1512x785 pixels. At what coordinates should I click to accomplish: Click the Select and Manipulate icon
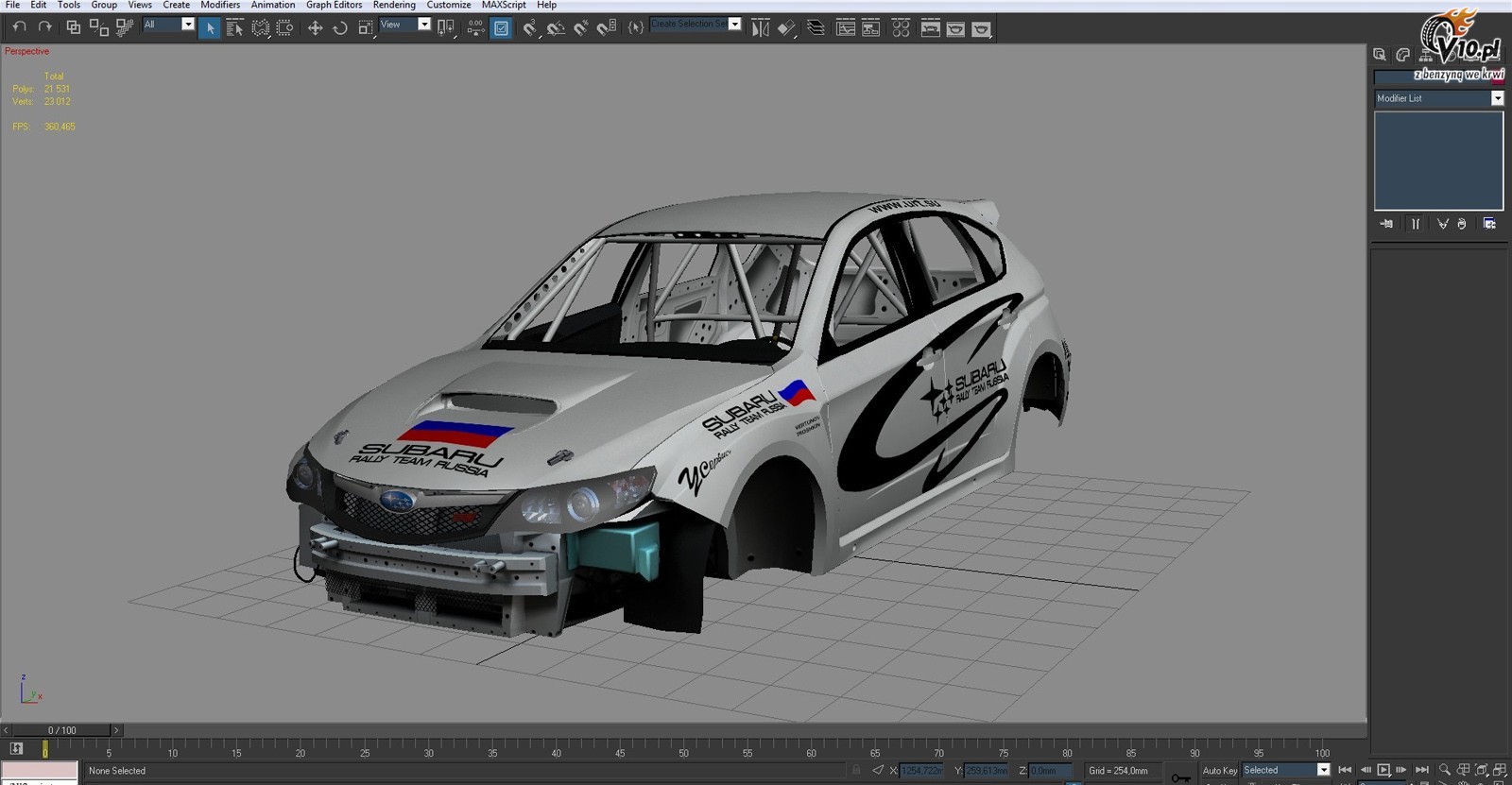point(475,28)
